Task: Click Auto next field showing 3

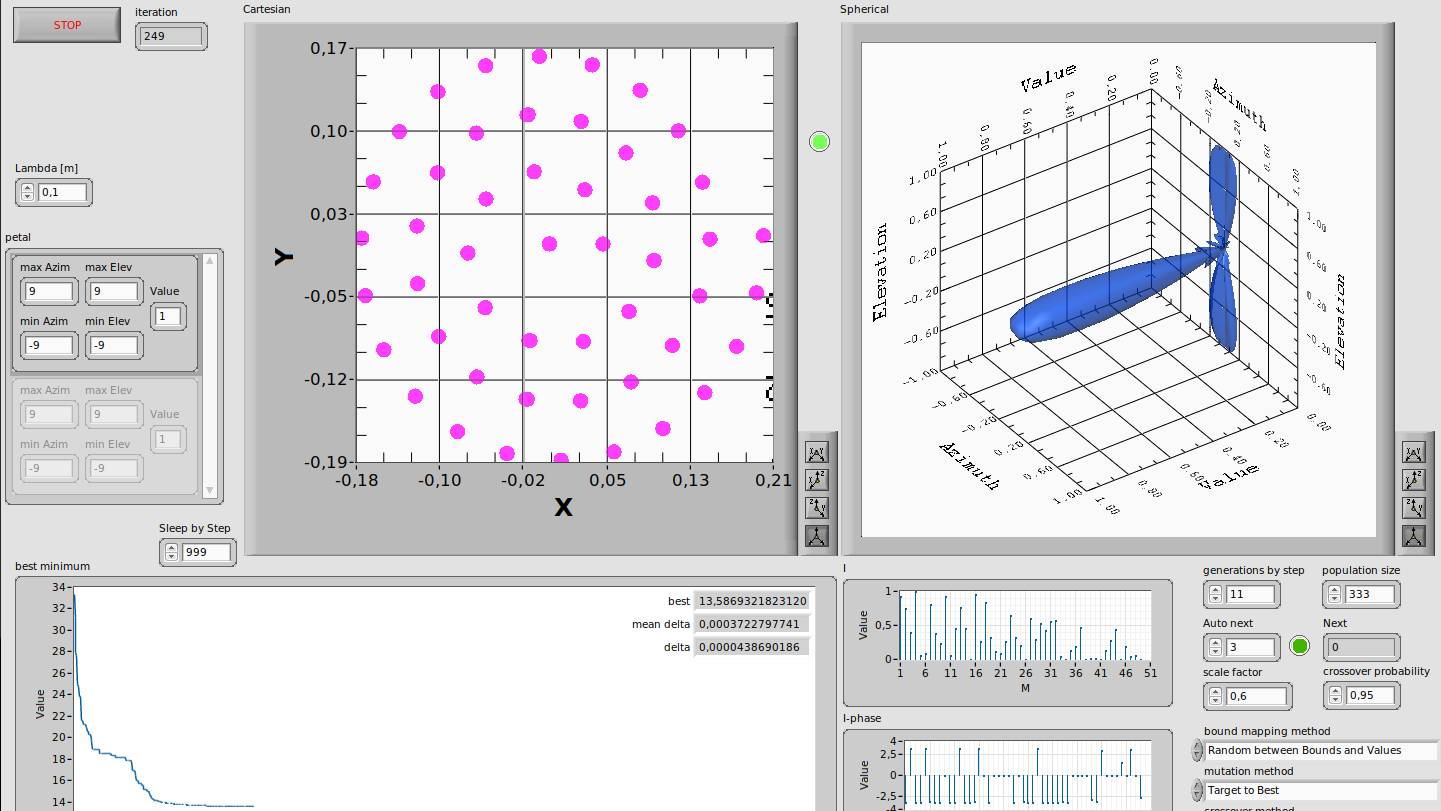Action: pyautogui.click(x=1251, y=647)
